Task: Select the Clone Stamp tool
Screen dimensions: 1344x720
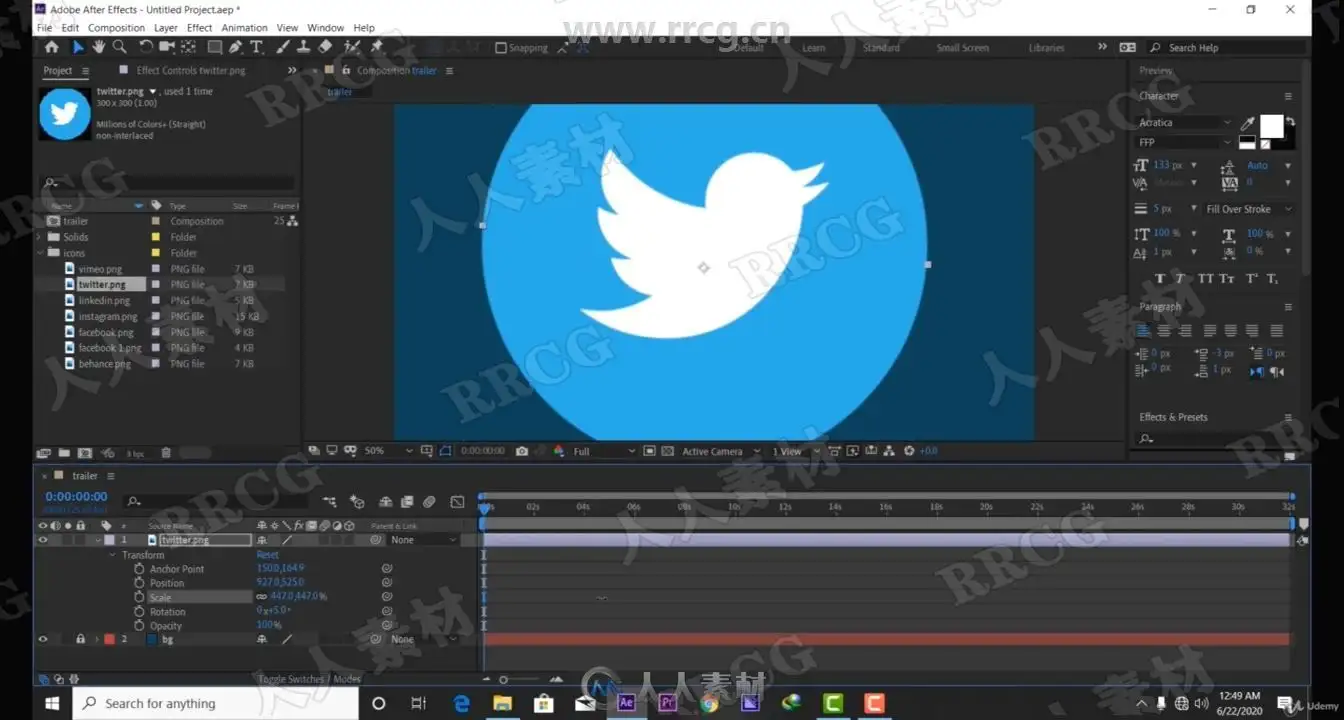Action: [303, 47]
